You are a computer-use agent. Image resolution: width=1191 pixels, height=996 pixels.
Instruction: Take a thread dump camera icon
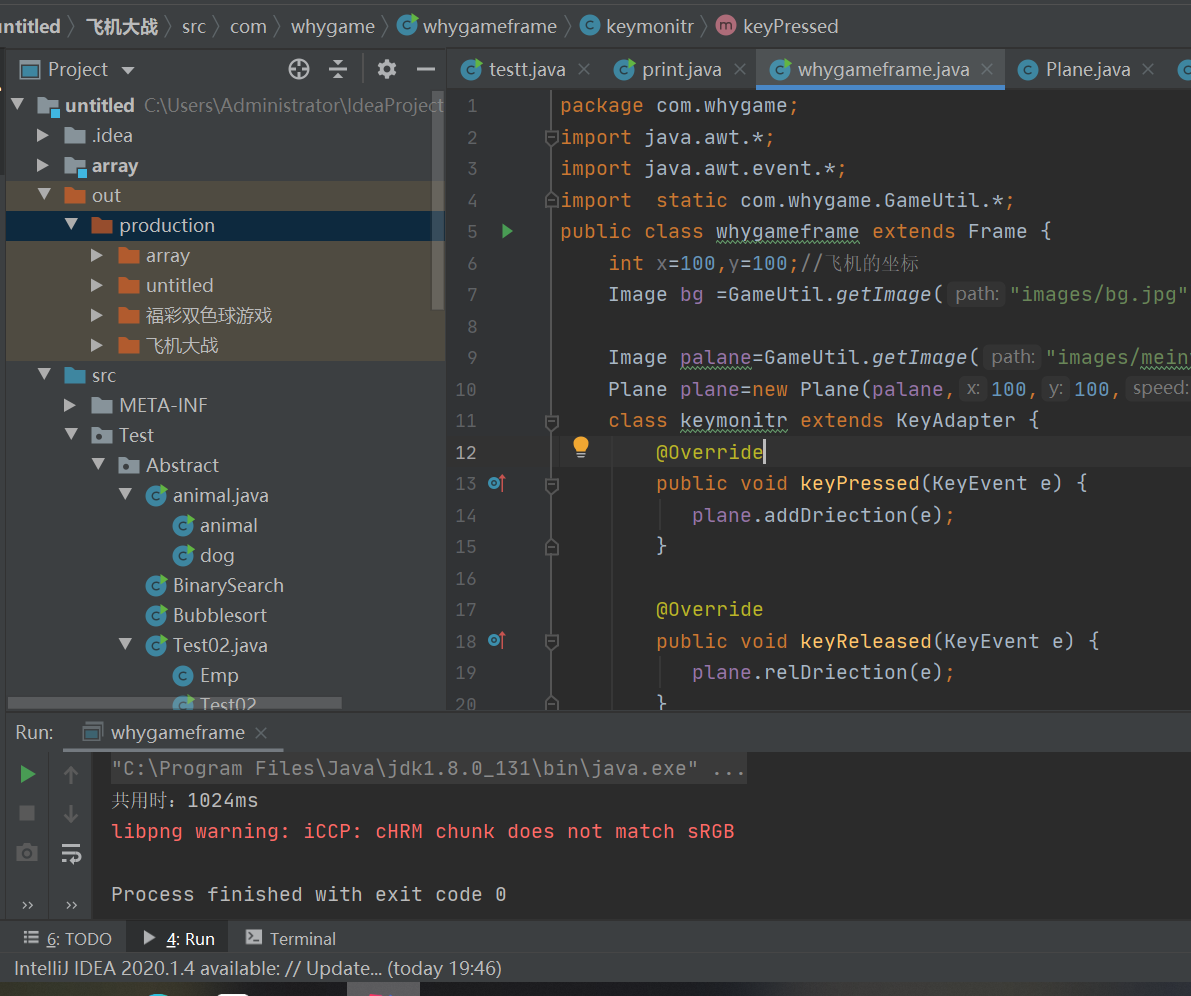tap(27, 852)
